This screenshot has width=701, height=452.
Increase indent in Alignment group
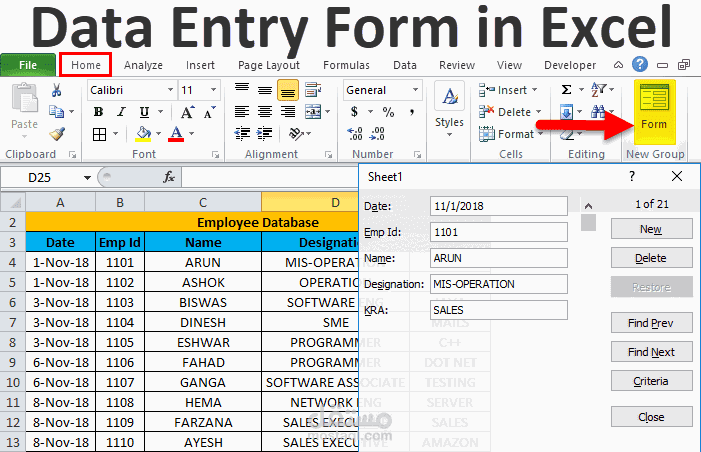click(x=265, y=133)
